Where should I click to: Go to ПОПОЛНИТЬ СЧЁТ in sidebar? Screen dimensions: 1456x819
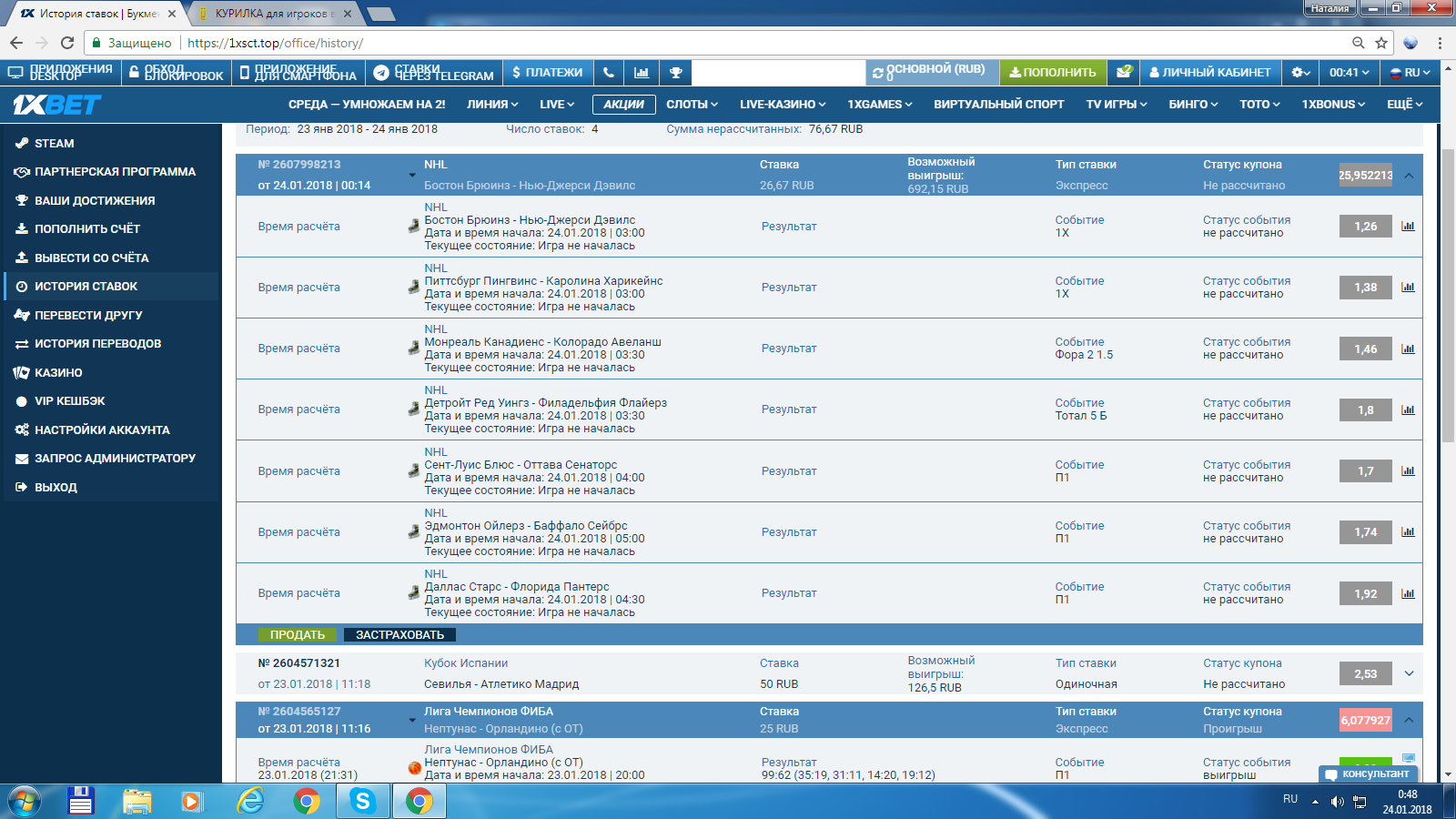coord(111,229)
